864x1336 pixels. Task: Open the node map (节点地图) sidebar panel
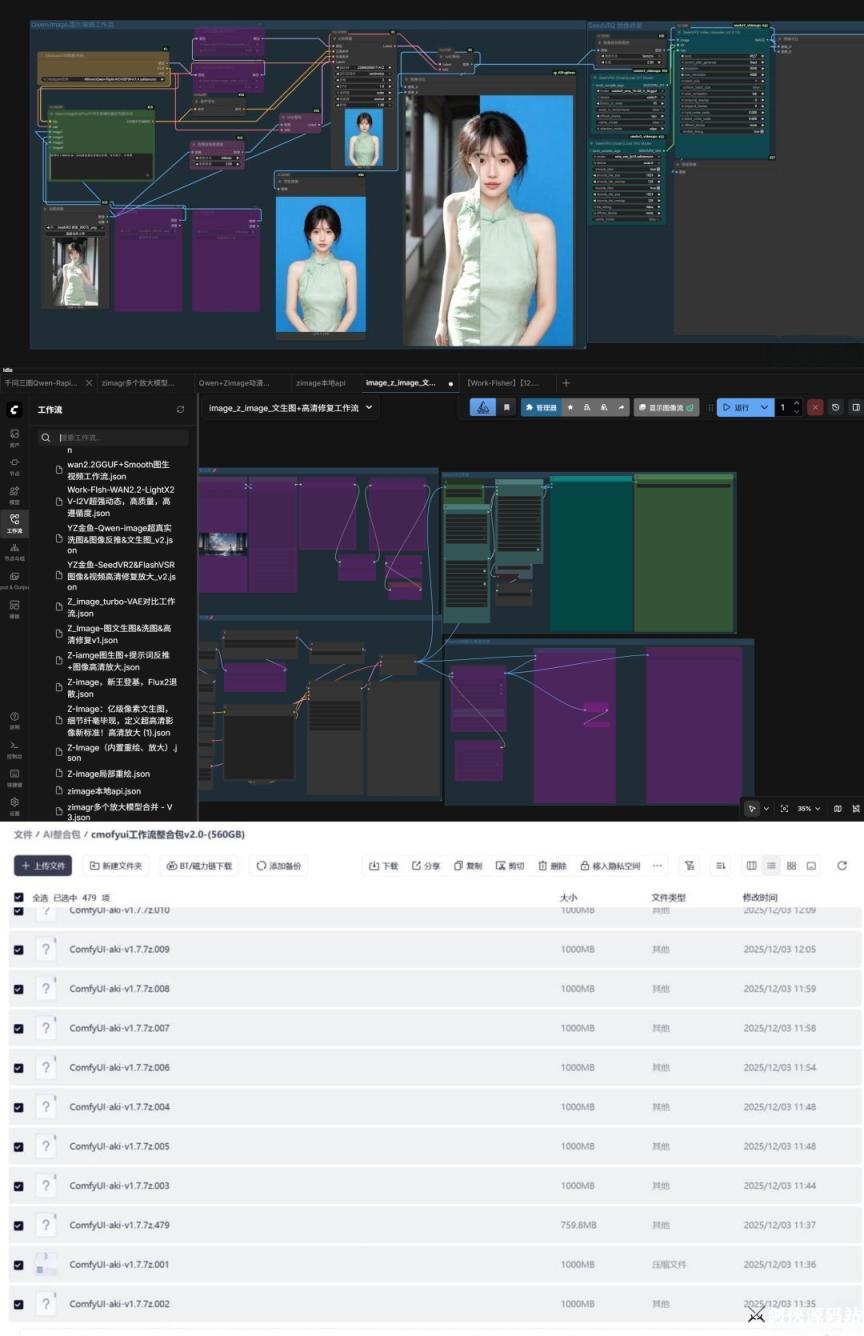[14, 551]
